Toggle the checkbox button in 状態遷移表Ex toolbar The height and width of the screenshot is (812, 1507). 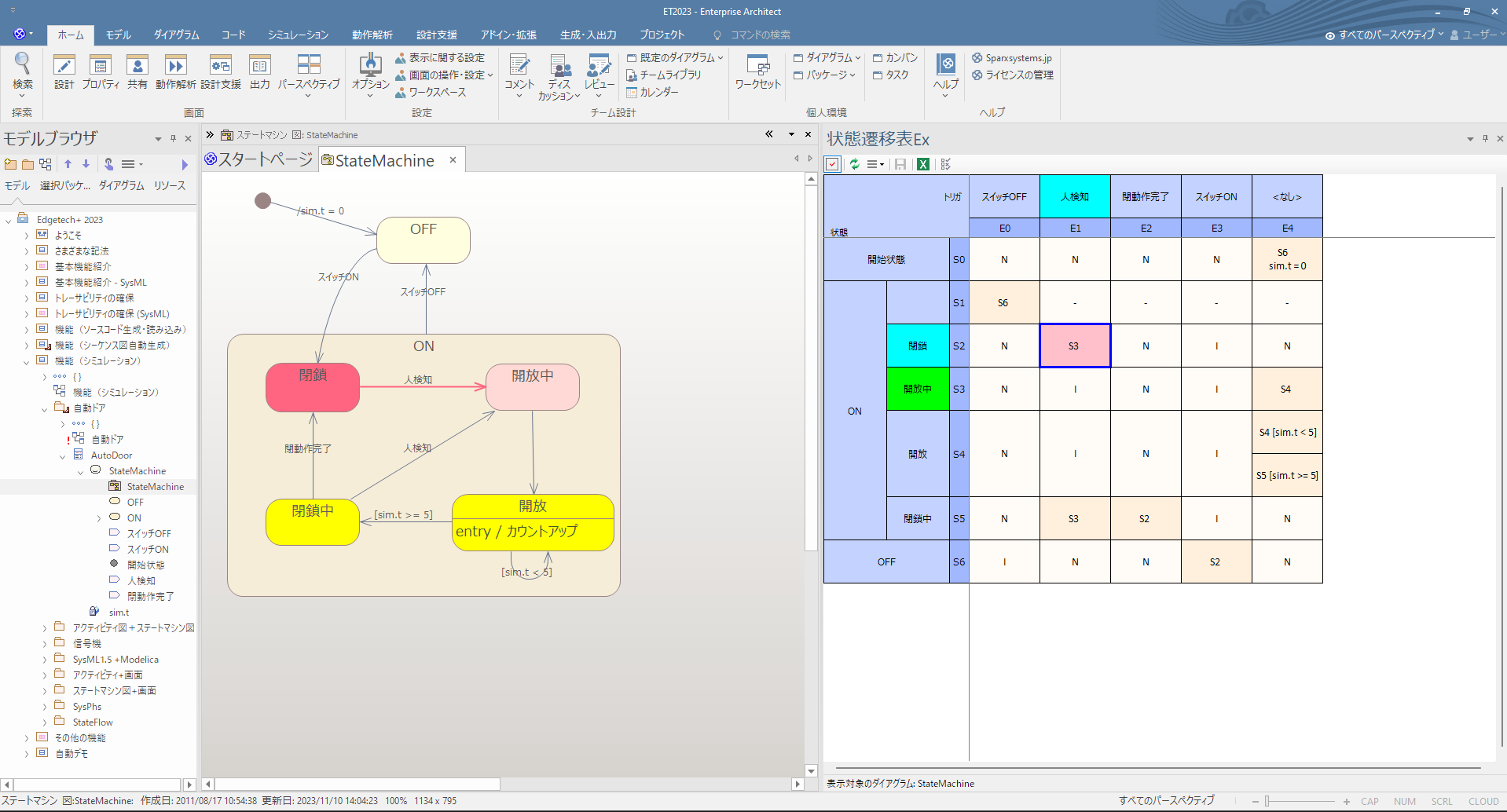[832, 164]
